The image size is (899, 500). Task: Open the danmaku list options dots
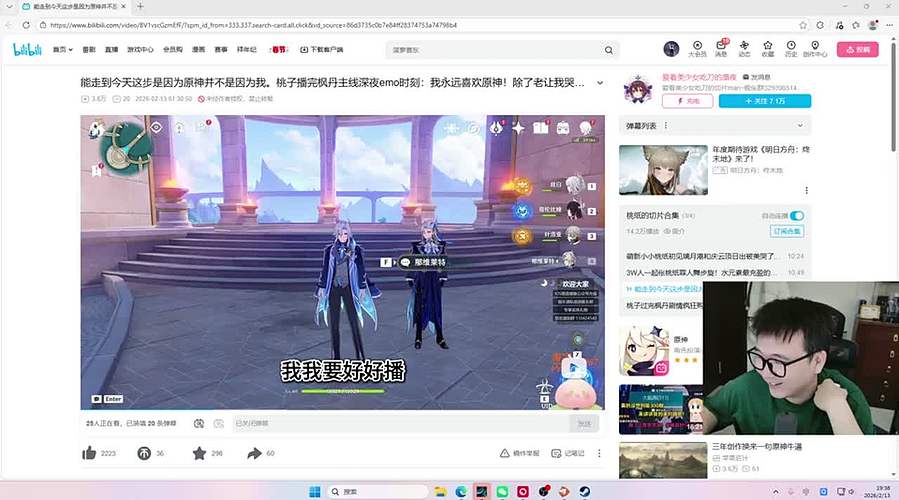point(666,126)
